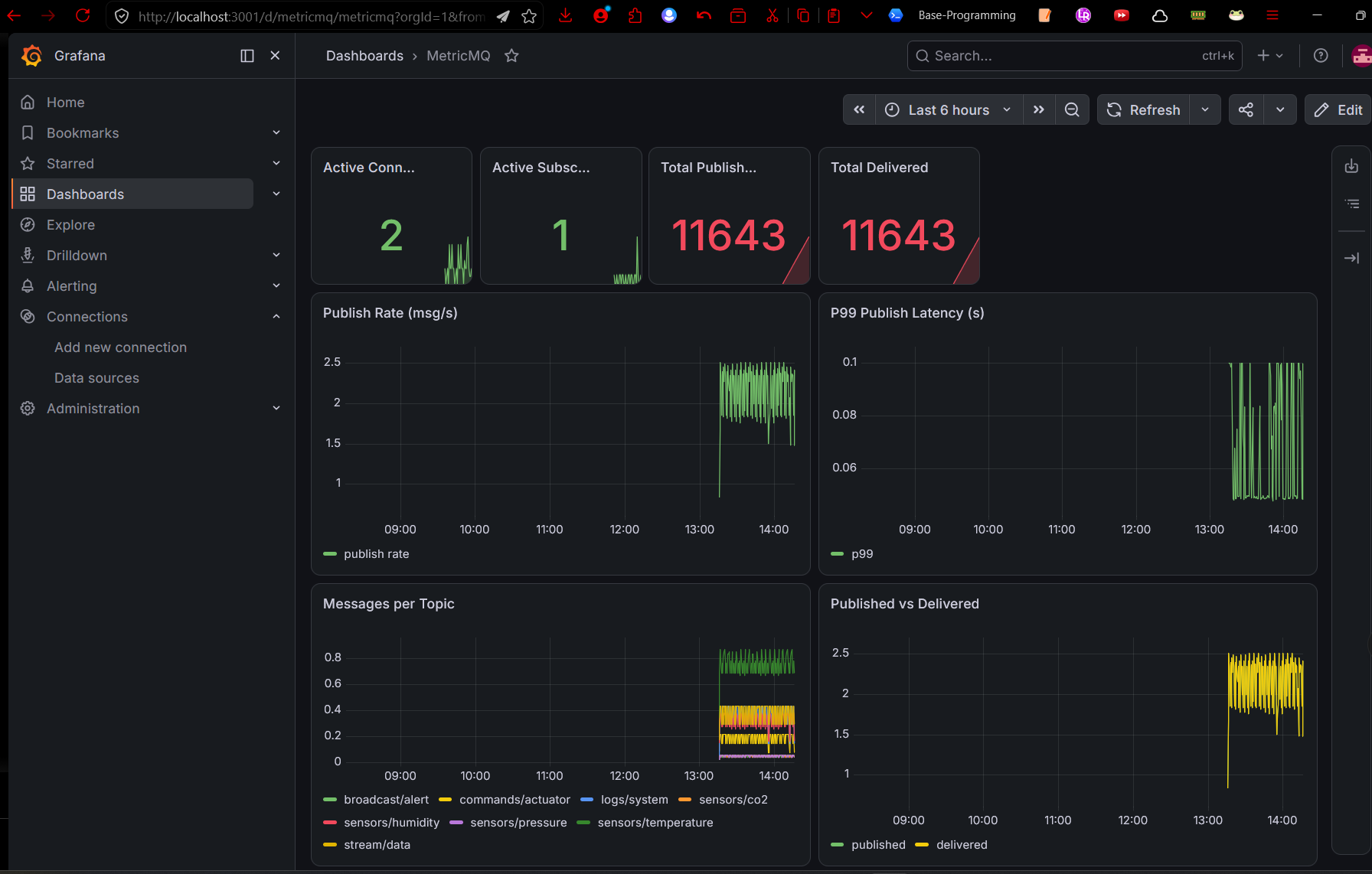This screenshot has height=874, width=1372.
Task: Click the delivered yellow color swatch
Action: pyautogui.click(x=922, y=845)
